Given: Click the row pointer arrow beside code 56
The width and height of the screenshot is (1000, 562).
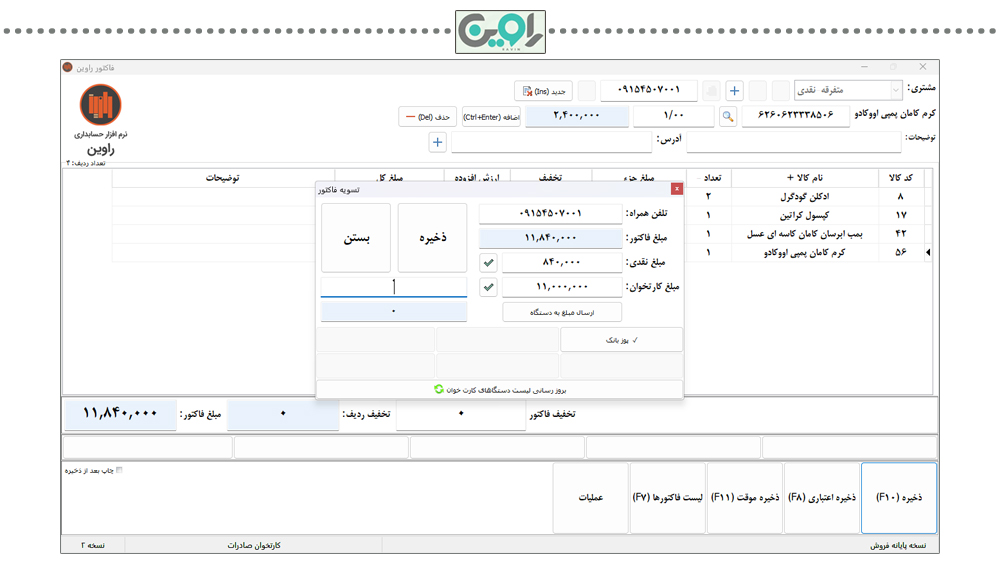Looking at the screenshot, I should coord(928,253).
